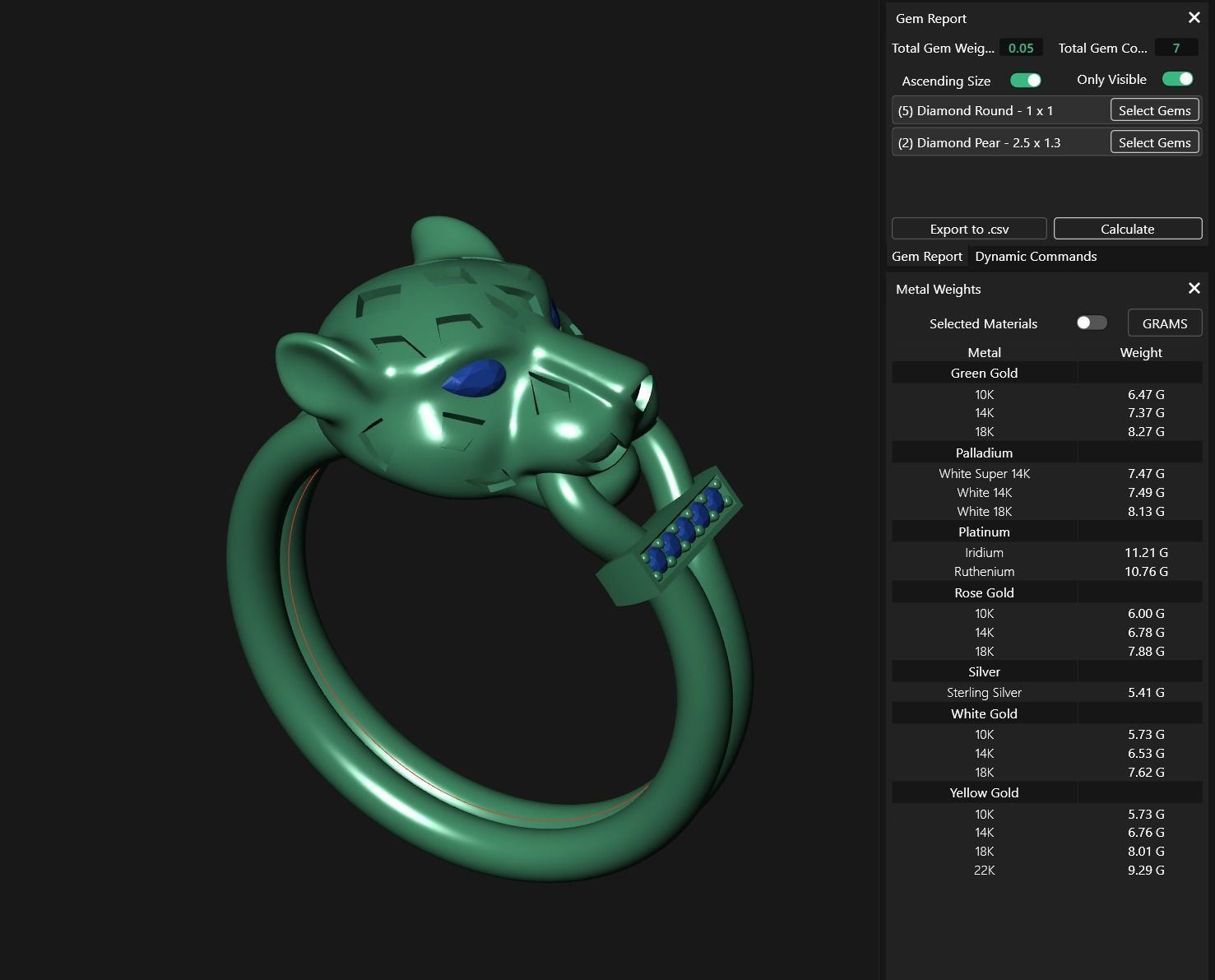This screenshot has height=980, width=1215.
Task: Select the Iridium weight 11.21 G
Action: click(1146, 552)
